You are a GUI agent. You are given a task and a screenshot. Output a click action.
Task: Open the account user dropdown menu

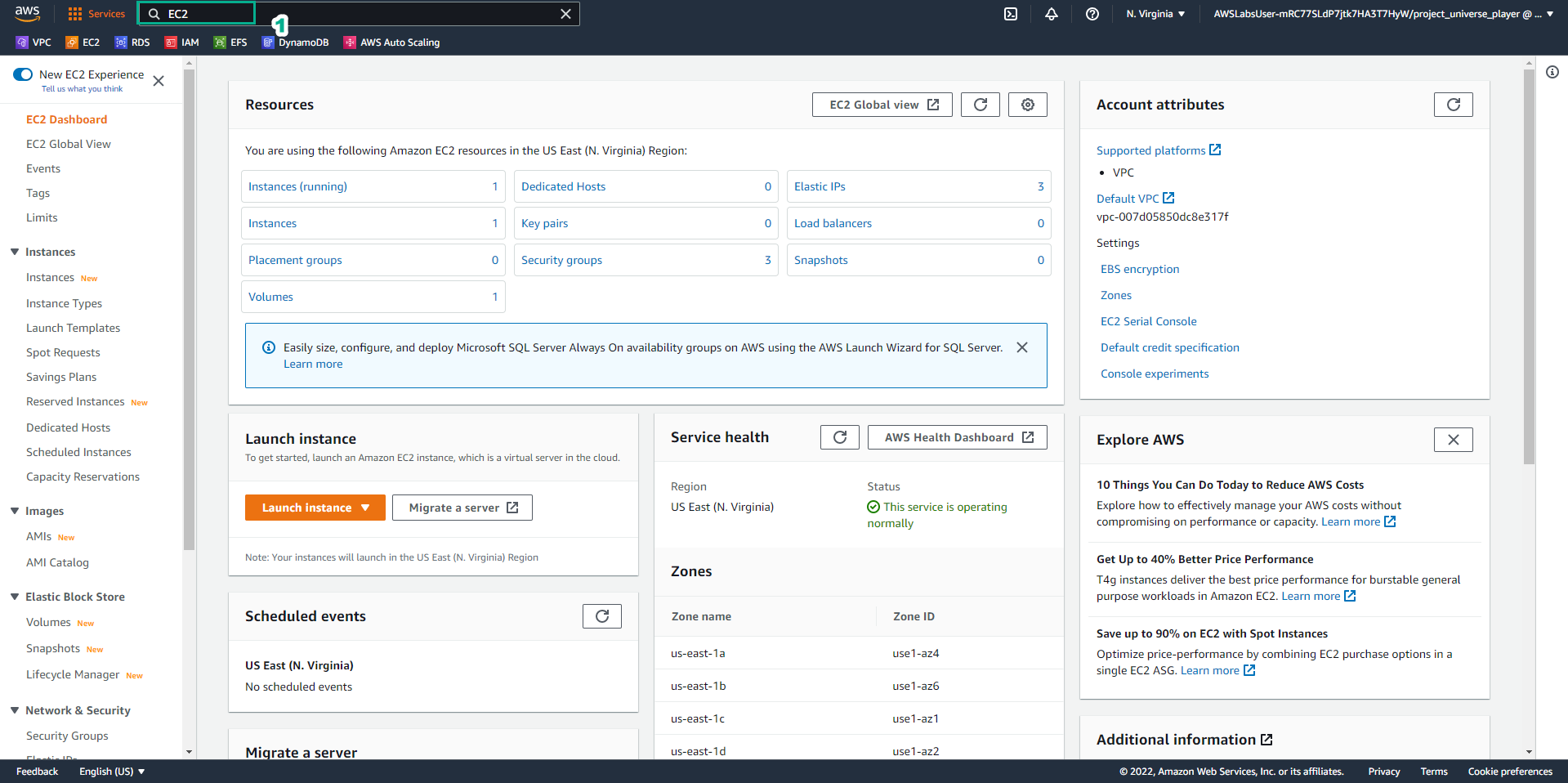(1383, 14)
